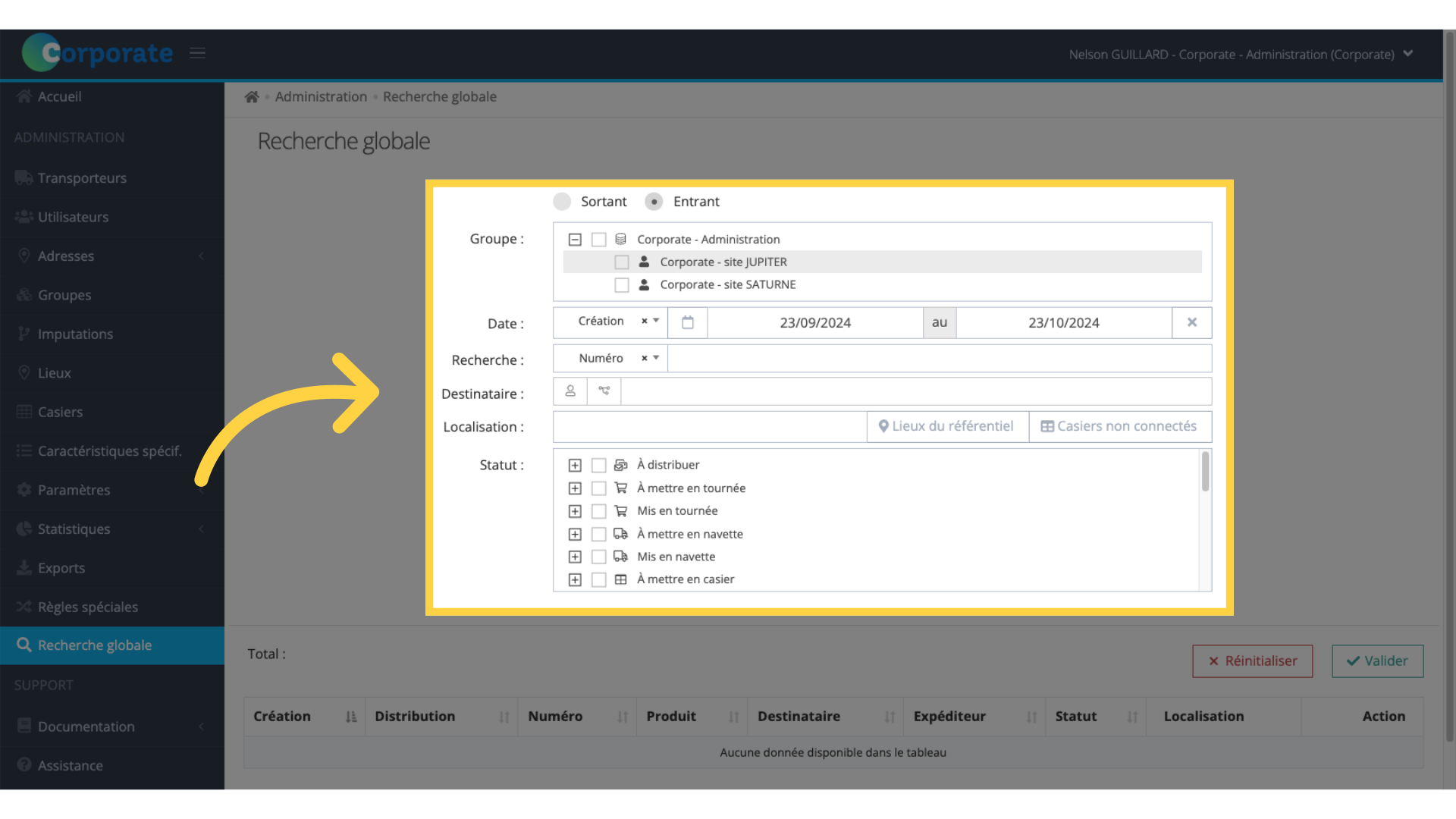This screenshot has height=819, width=1456.
Task: Click the Destinataire text input field
Action: [x=916, y=391]
